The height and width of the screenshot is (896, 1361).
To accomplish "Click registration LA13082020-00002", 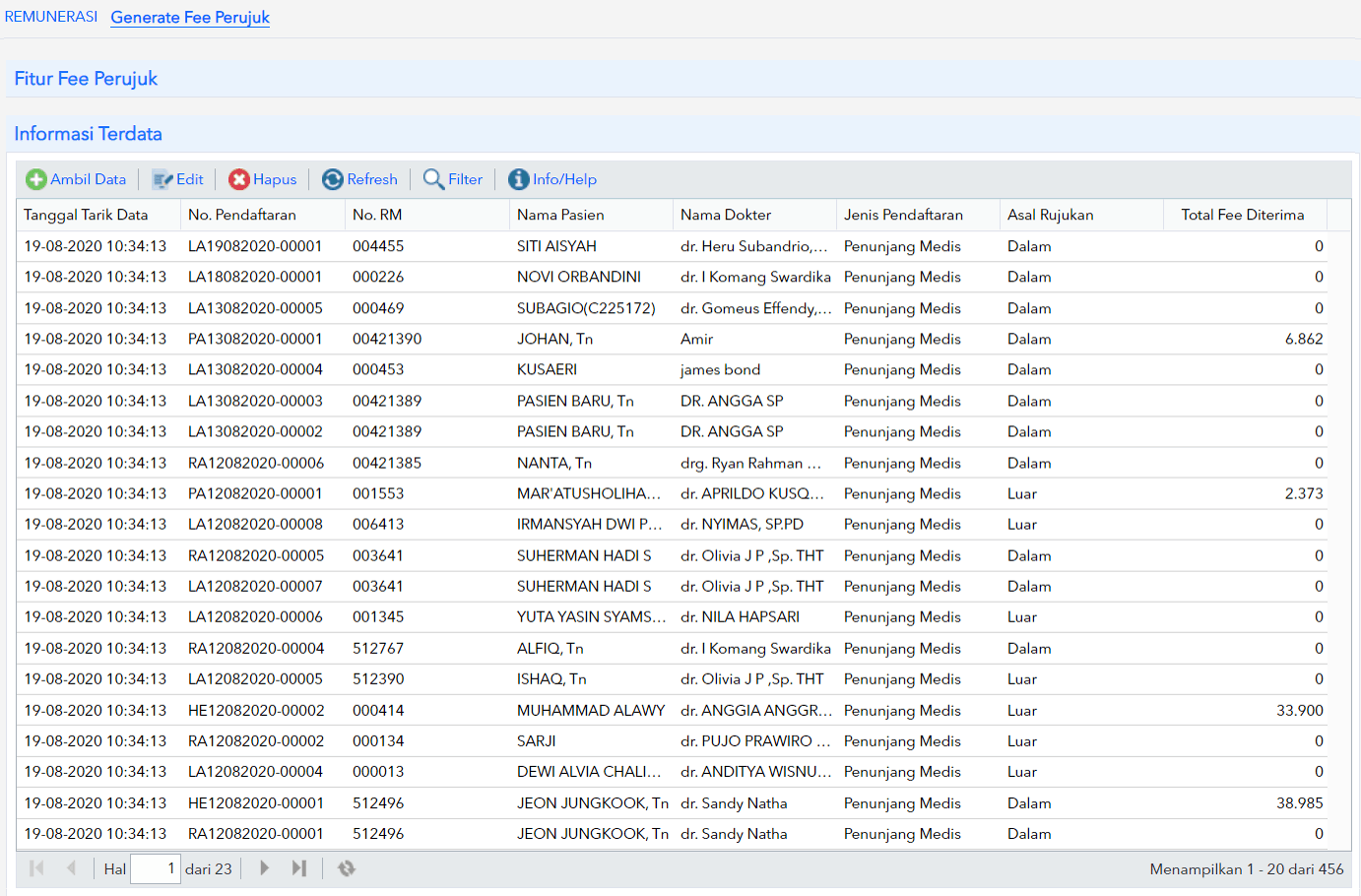I will [255, 431].
